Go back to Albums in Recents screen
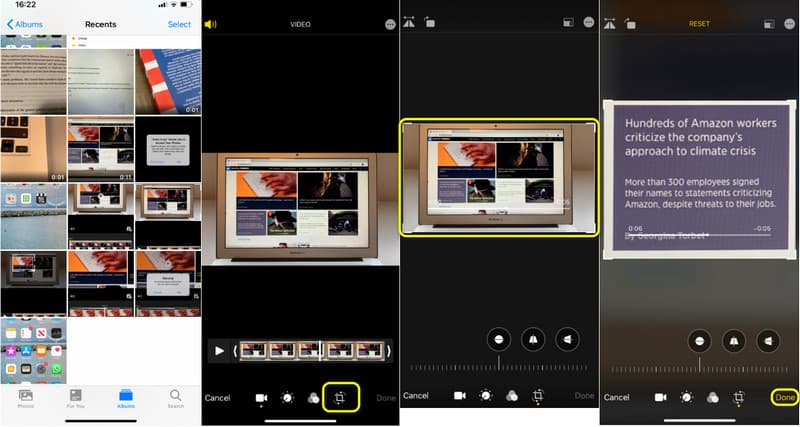Image resolution: width=800 pixels, height=427 pixels. tap(24, 24)
